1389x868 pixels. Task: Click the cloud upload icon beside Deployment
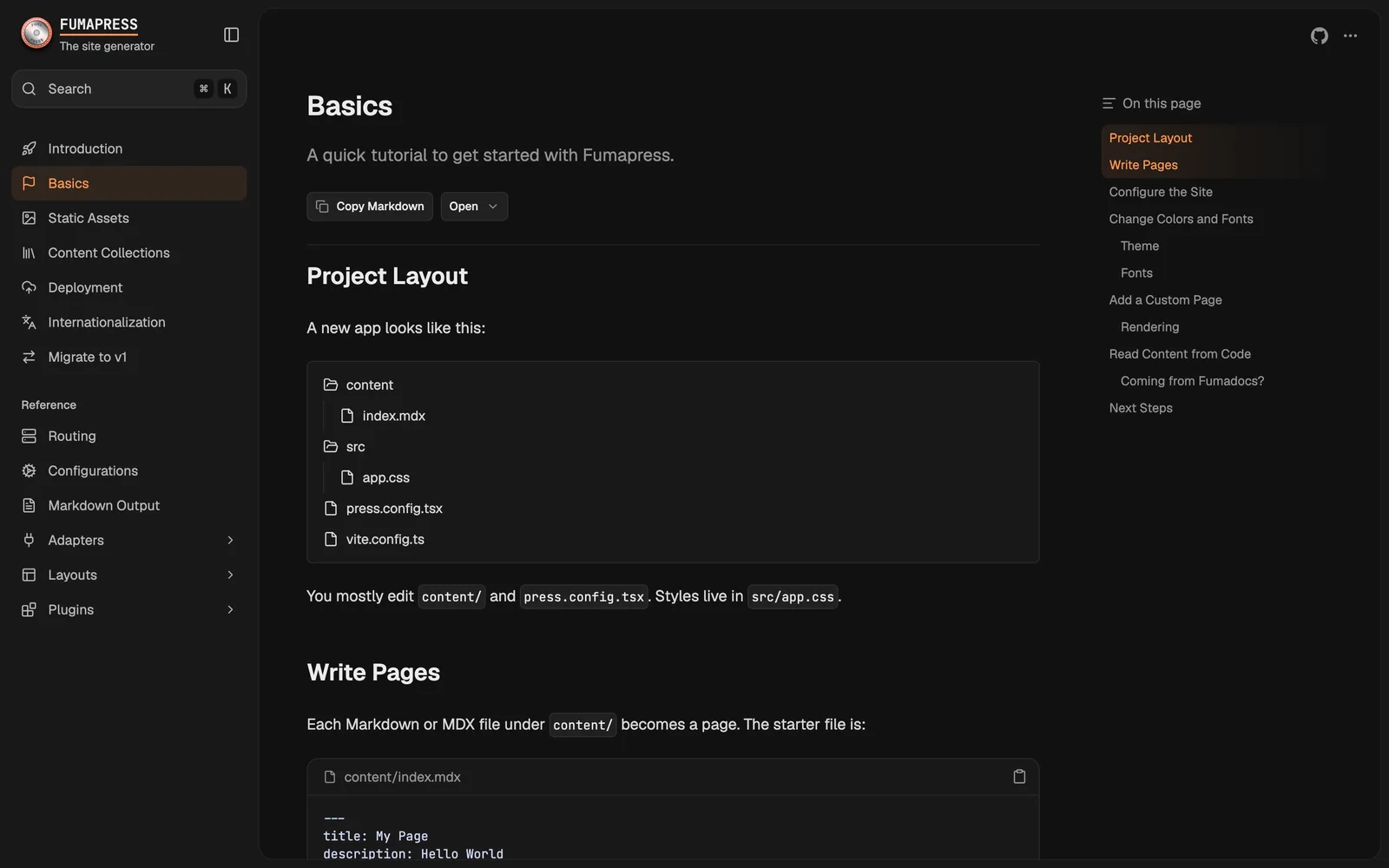[29, 287]
